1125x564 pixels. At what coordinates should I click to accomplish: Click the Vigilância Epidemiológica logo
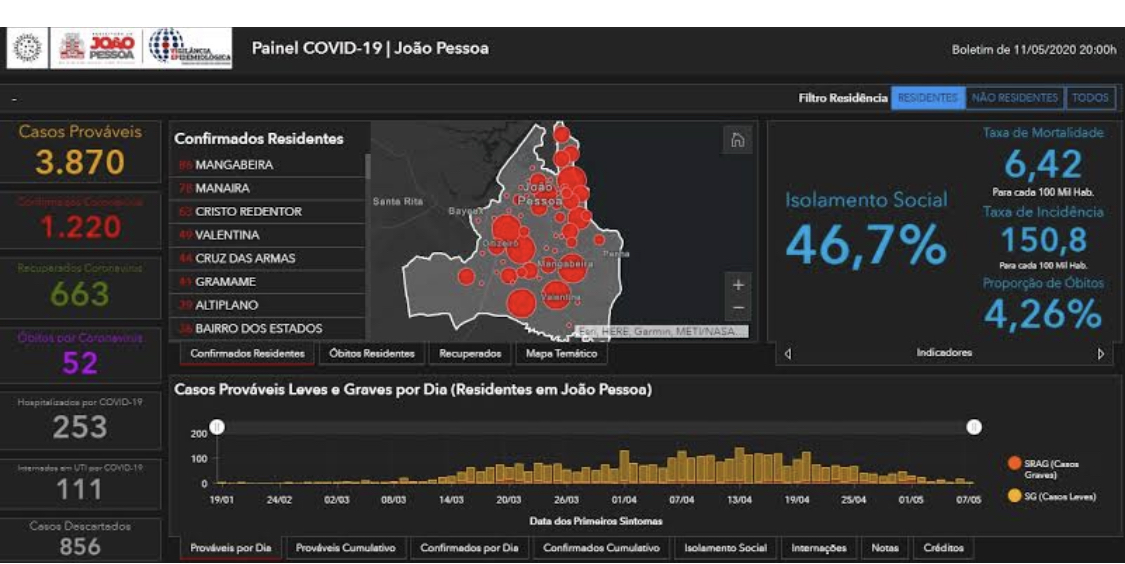pos(190,47)
